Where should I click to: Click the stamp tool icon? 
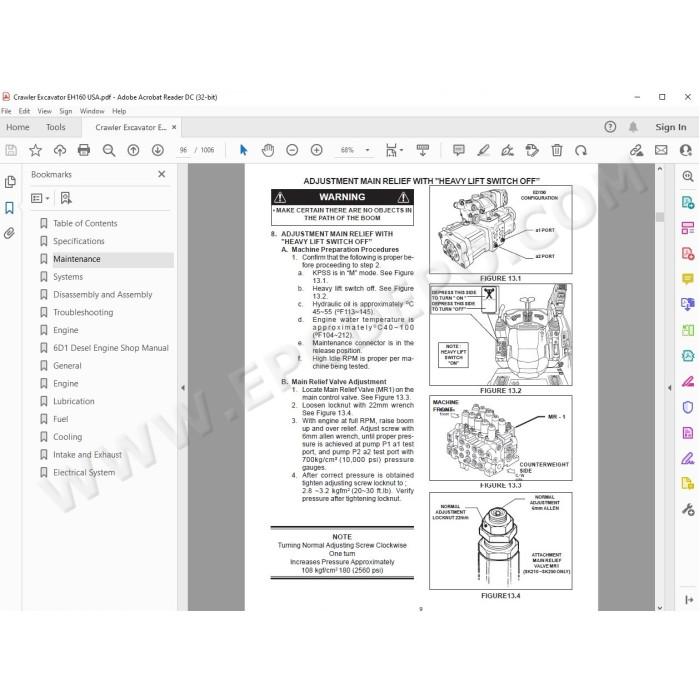pyautogui.click(x=532, y=150)
